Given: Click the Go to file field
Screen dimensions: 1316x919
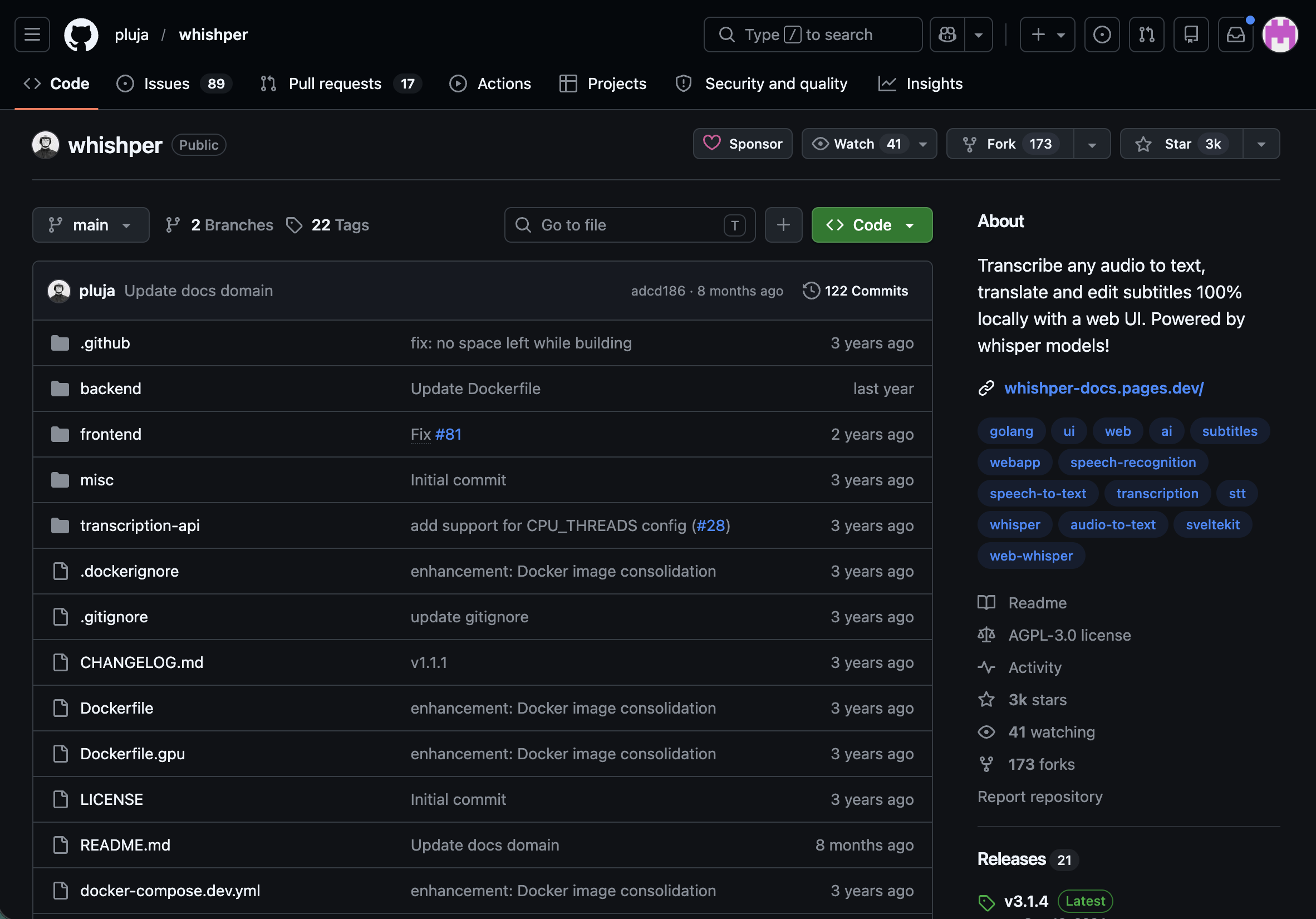Looking at the screenshot, I should pos(628,224).
